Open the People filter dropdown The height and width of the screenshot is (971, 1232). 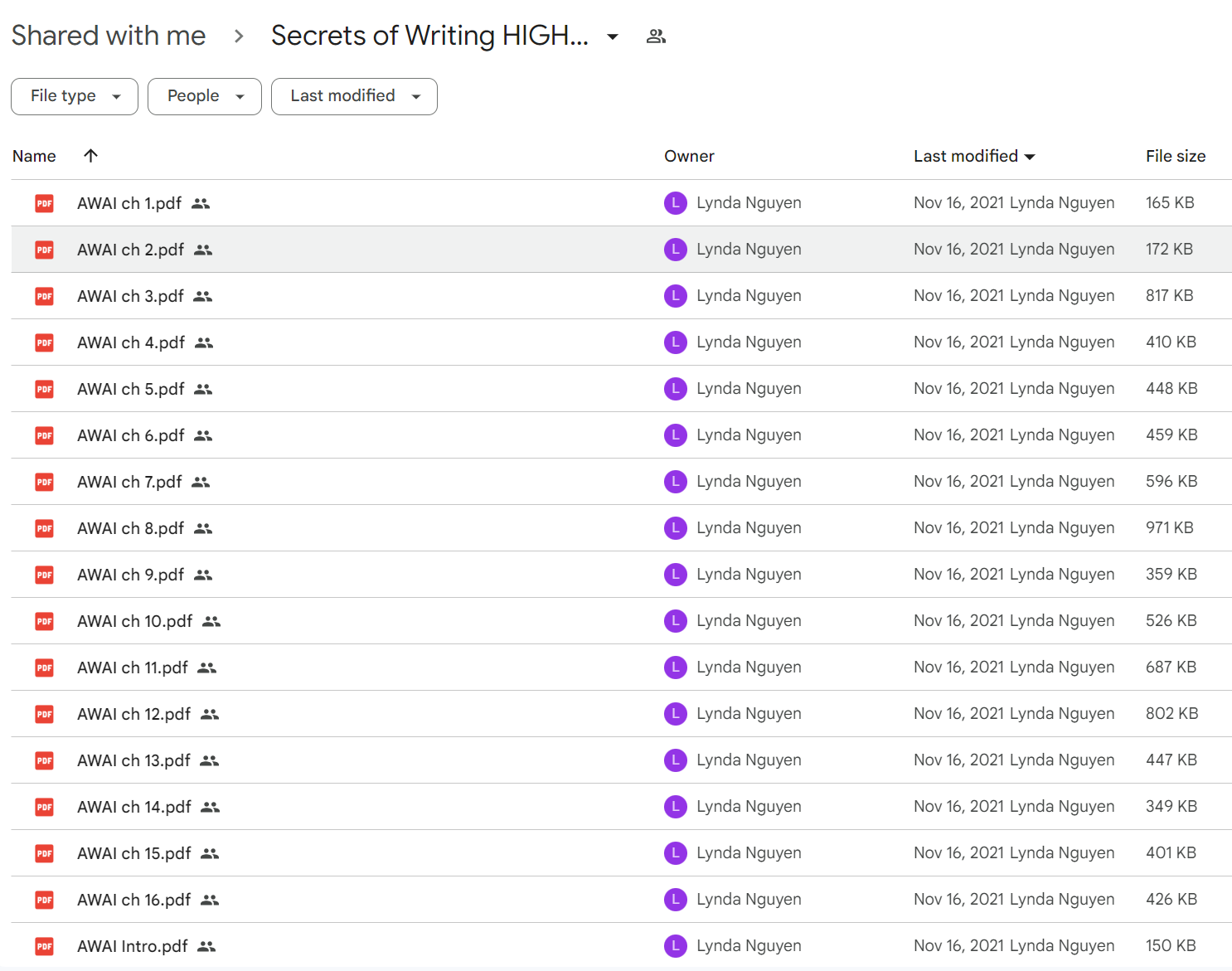pos(204,96)
